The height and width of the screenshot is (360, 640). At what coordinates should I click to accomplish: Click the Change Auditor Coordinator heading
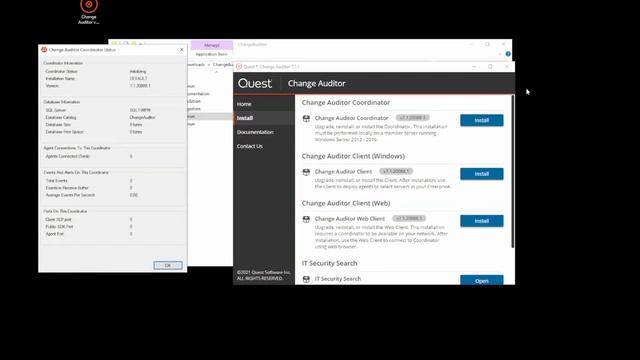[x=346, y=102]
